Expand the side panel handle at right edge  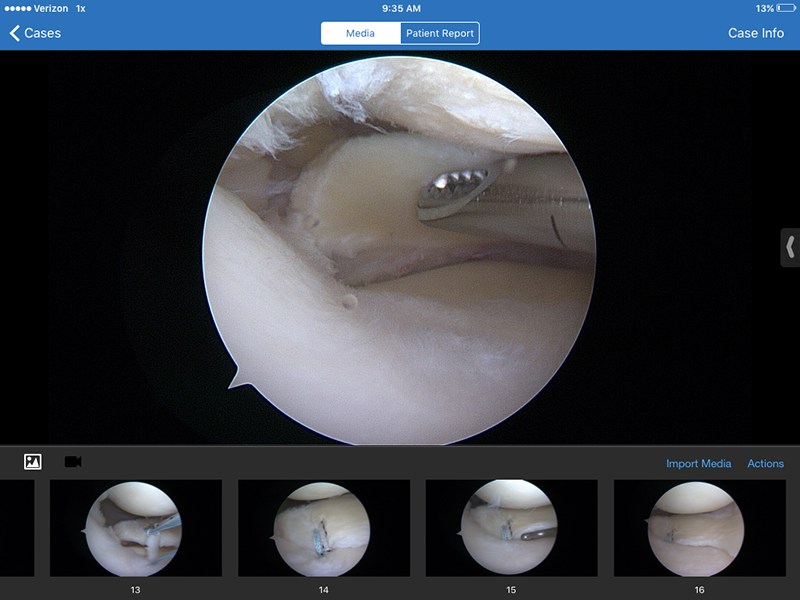point(790,247)
